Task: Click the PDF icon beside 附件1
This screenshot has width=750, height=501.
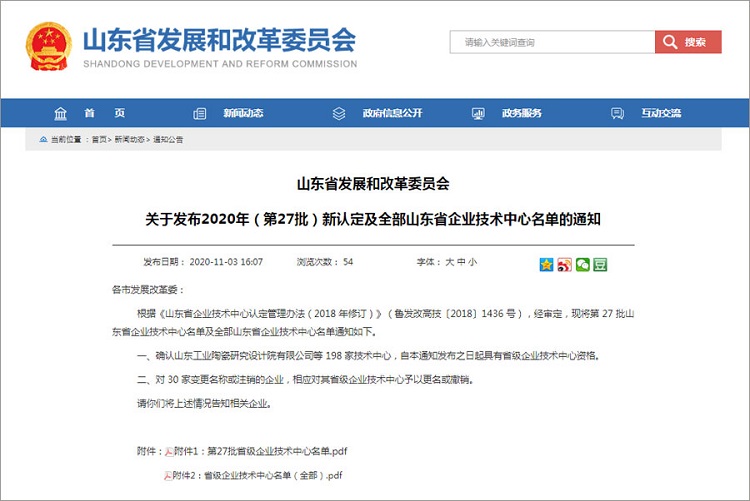Action: coord(169,451)
